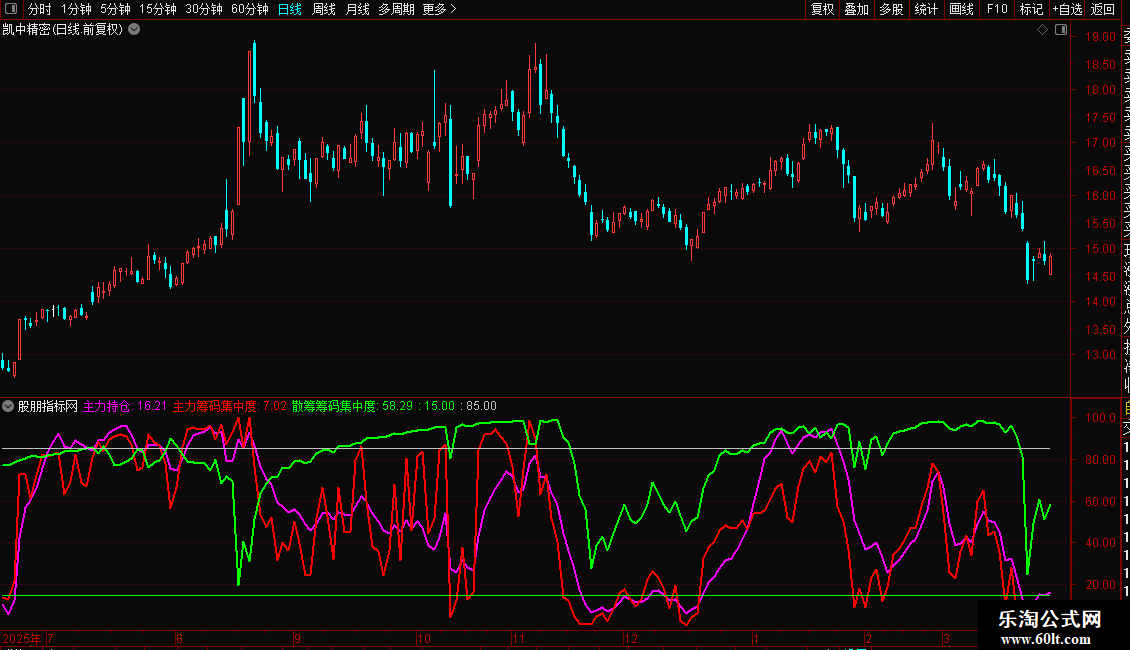Click the 100.0 indicator axis label
The height and width of the screenshot is (650, 1130).
click(1100, 417)
